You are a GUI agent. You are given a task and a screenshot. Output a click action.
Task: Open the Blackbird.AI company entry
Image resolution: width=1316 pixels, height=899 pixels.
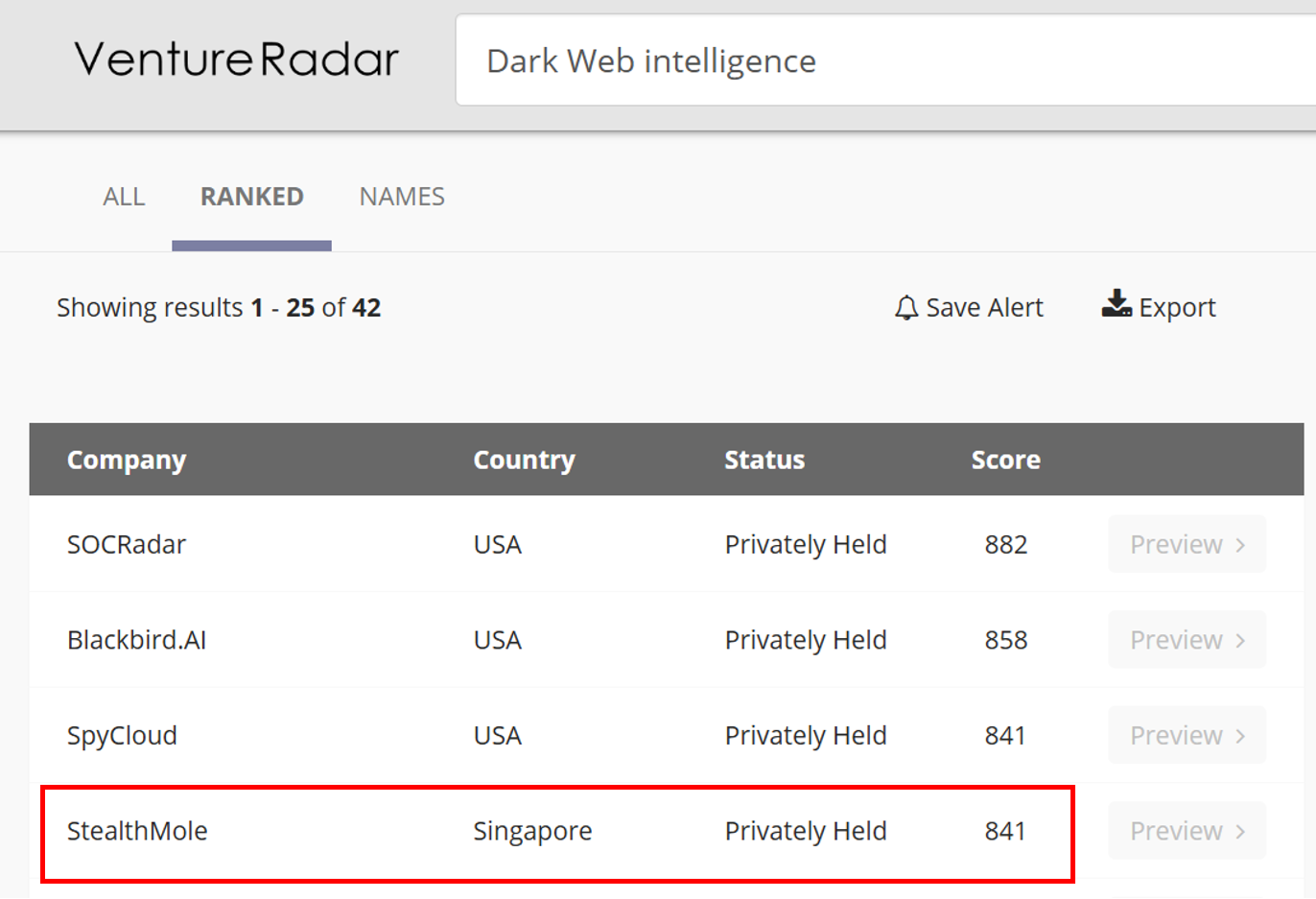pyautogui.click(x=137, y=640)
